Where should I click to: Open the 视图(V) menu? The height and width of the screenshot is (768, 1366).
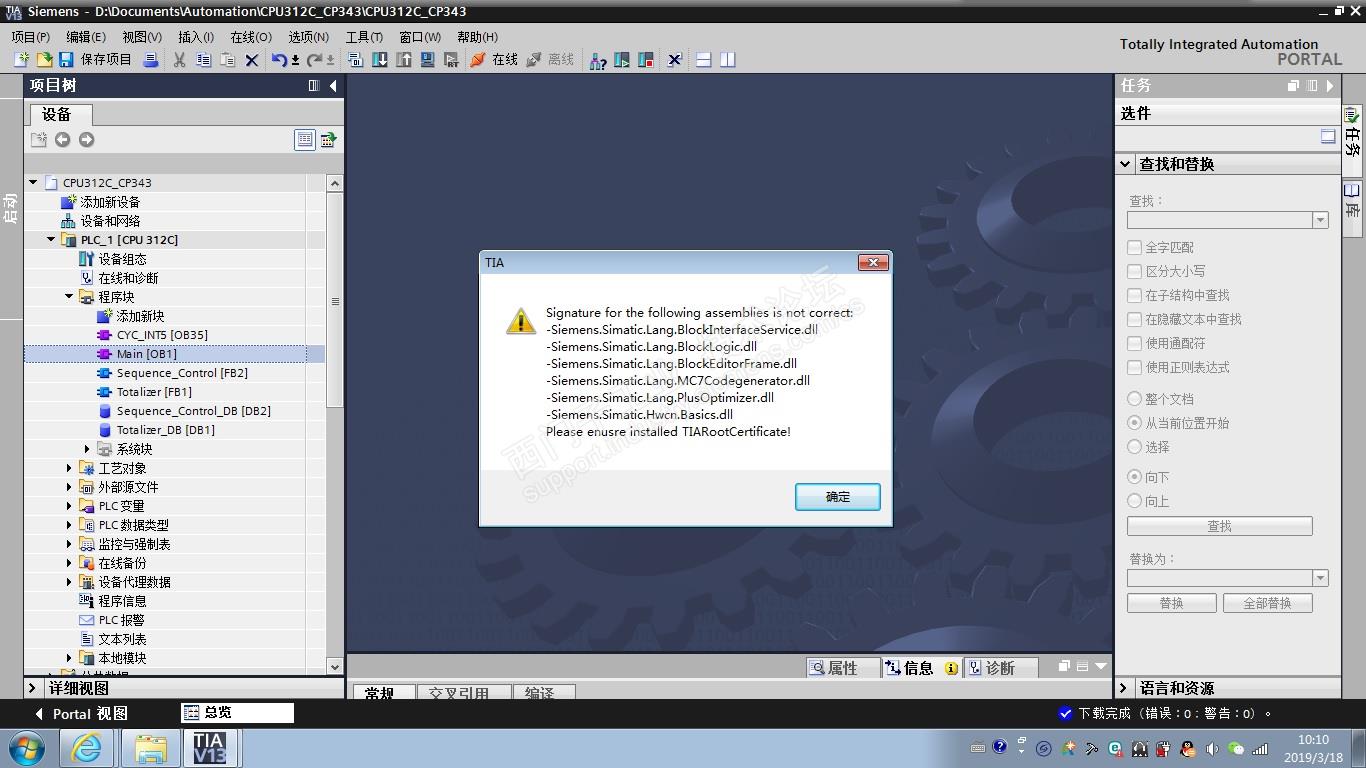coord(142,37)
